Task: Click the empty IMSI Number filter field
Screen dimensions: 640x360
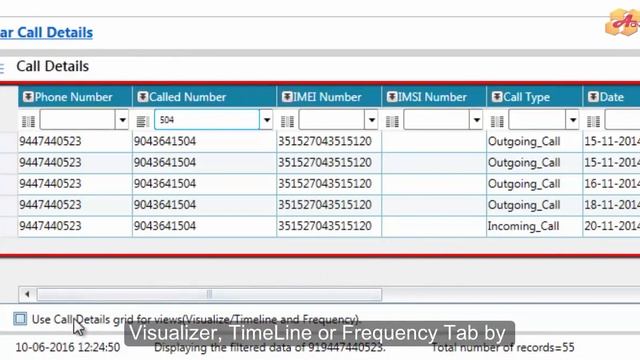Action: tap(437, 120)
